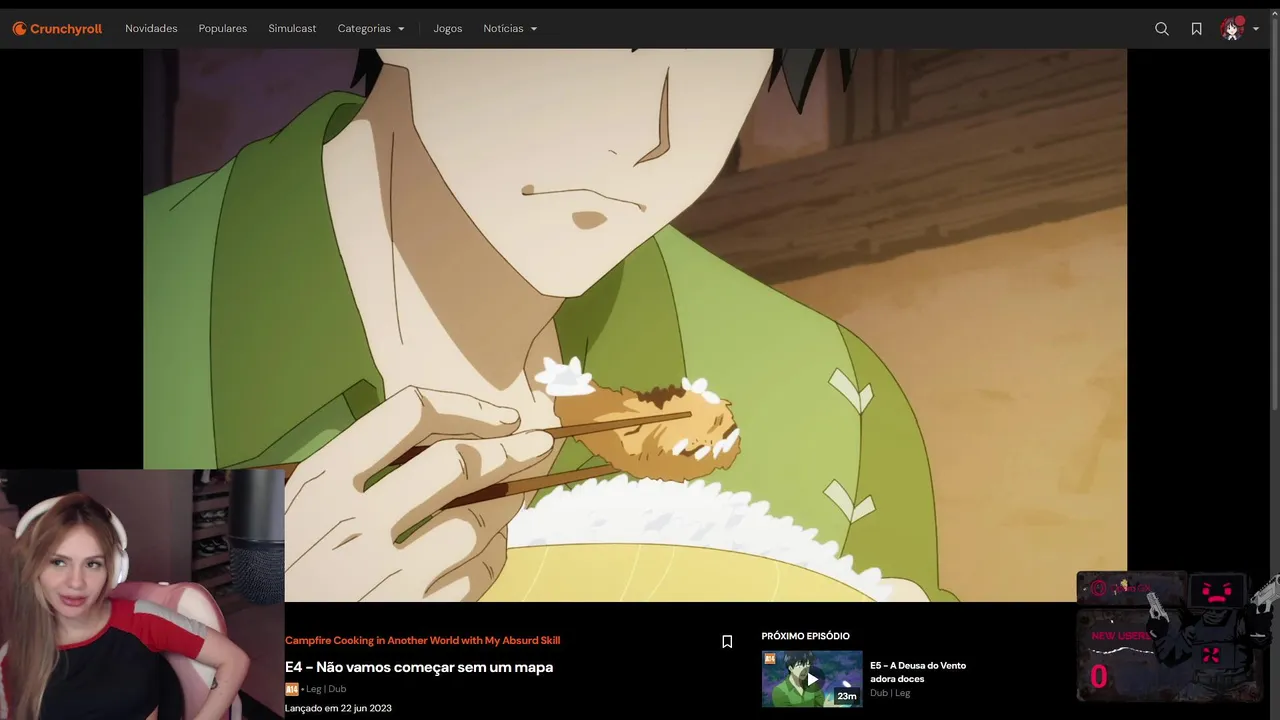Toggle the episode watchlist bookmark icon
Viewport: 1280px width, 720px height.
click(x=727, y=642)
